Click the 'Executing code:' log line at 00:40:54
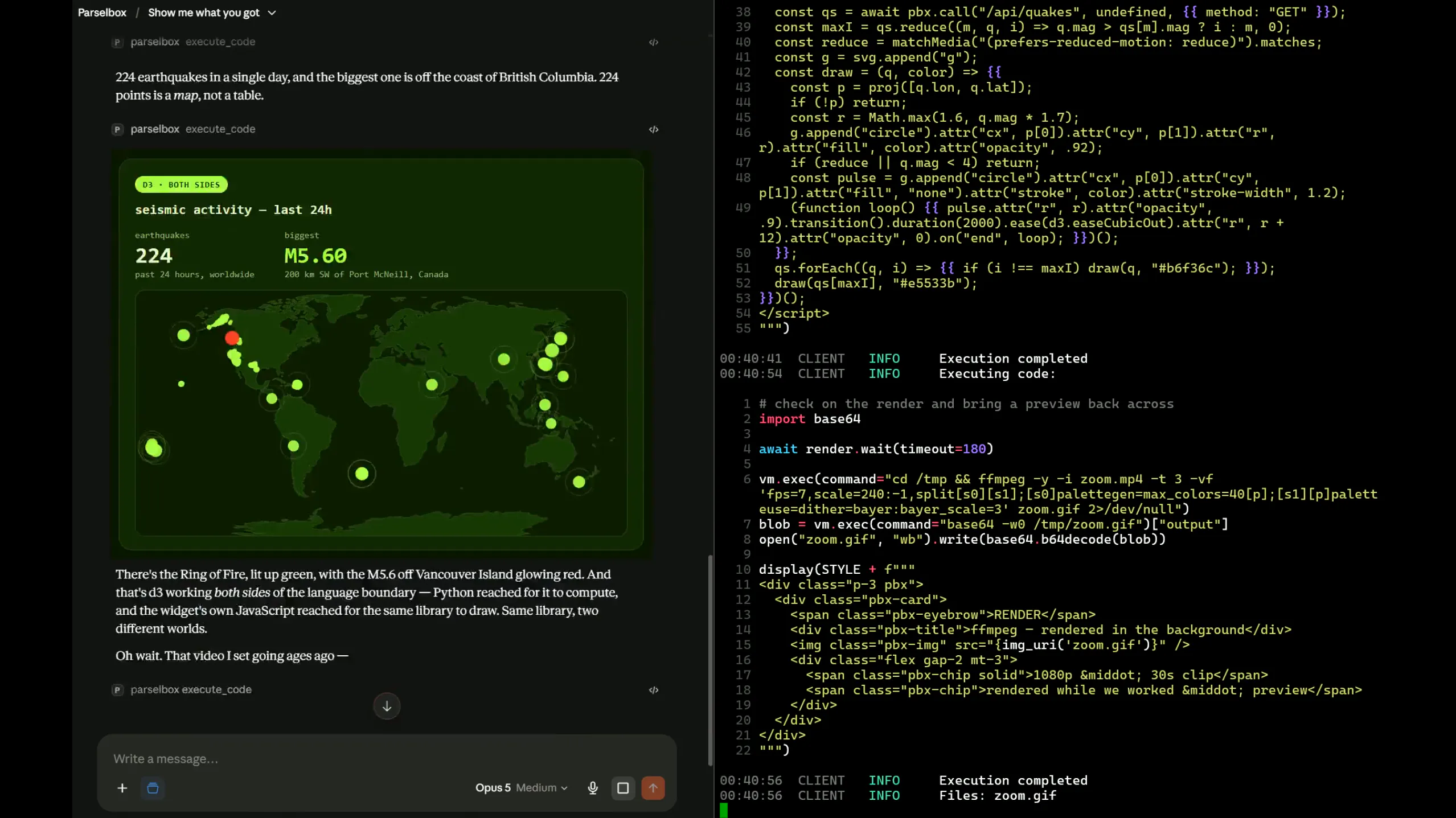Image resolution: width=1456 pixels, height=818 pixels. (997, 373)
